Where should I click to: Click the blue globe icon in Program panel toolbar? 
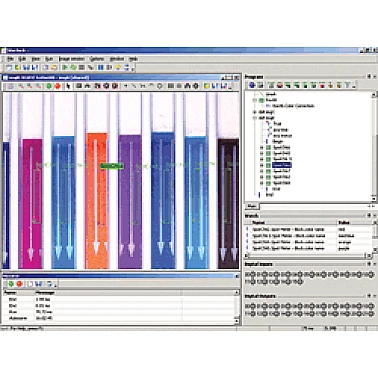(252, 85)
